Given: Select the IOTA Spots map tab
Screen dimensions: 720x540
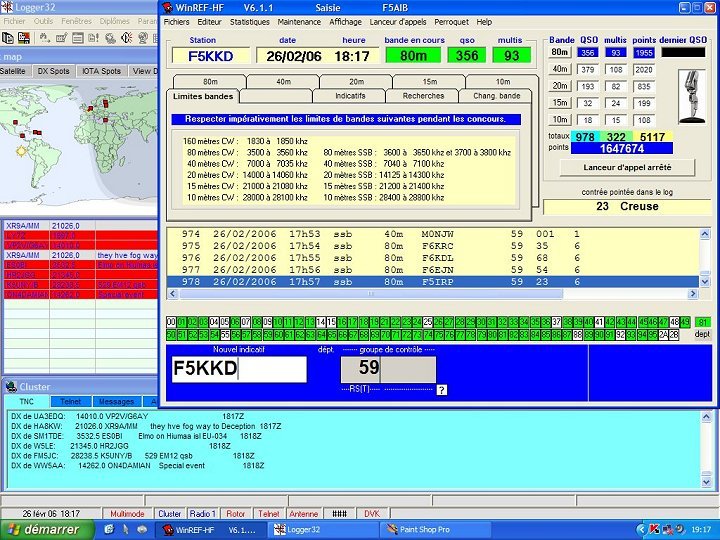Looking at the screenshot, I should click(x=101, y=71).
